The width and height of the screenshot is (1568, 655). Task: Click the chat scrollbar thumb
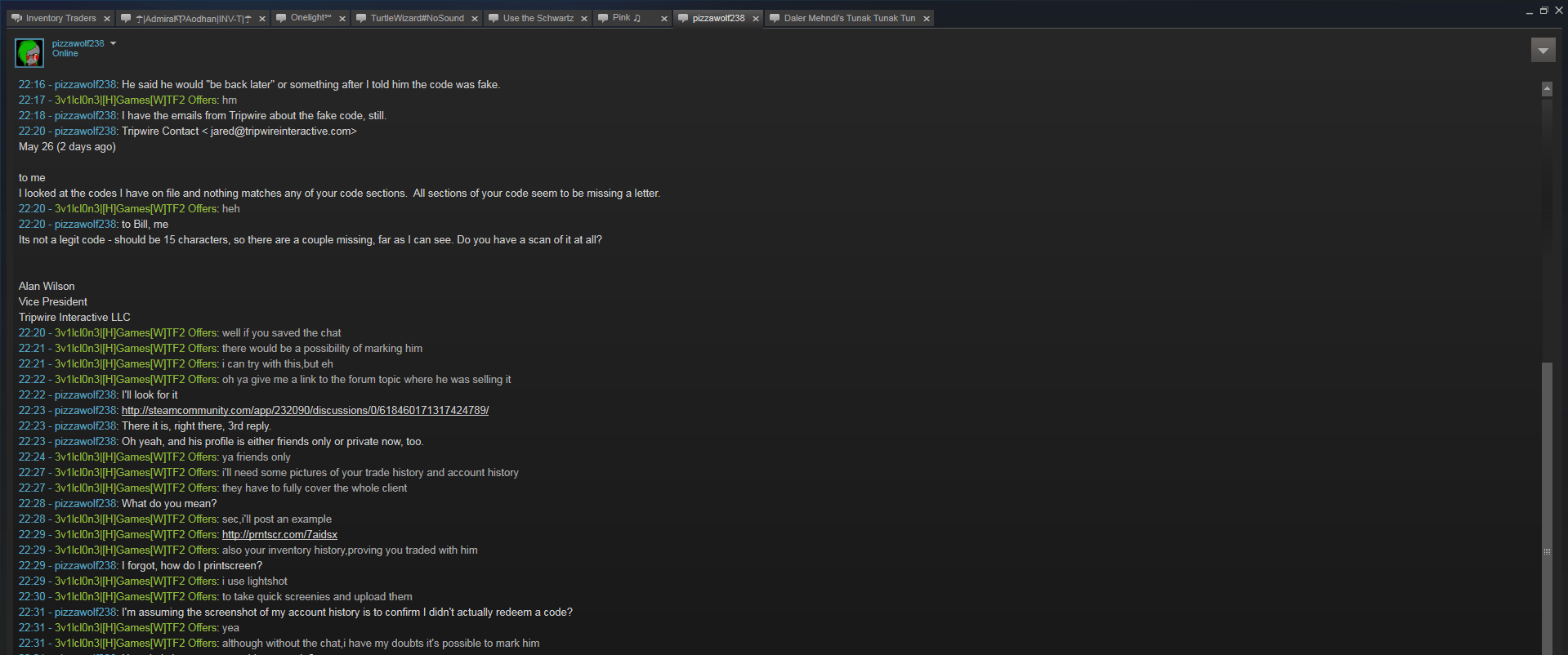point(1547,506)
